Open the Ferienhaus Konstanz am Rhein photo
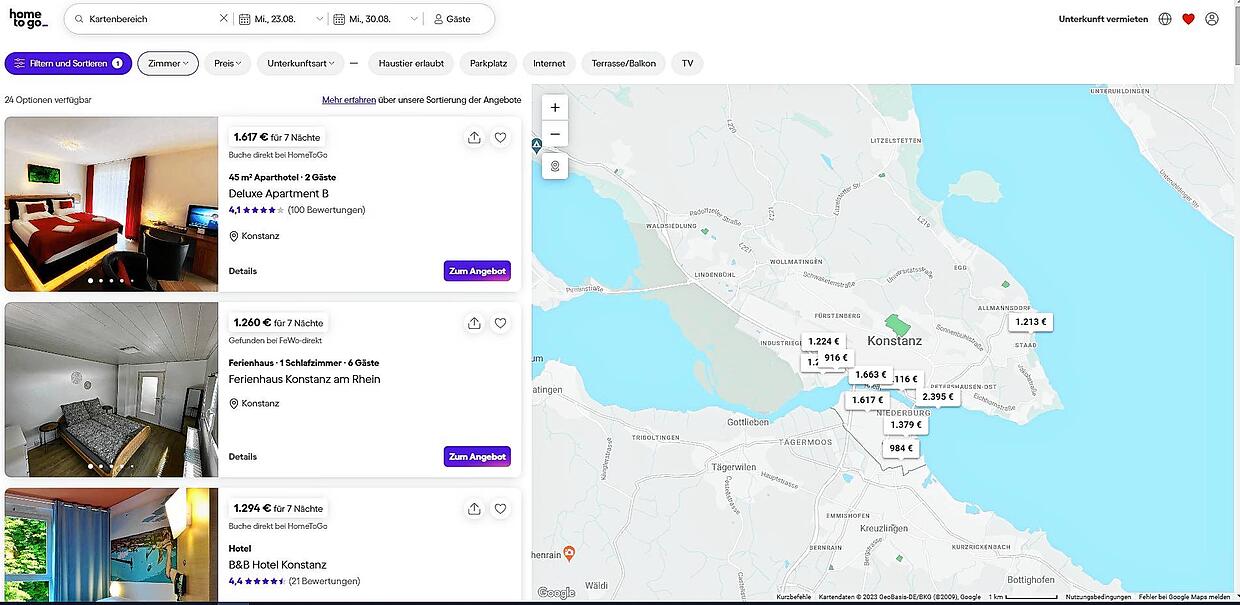This screenshot has width=1240, height=605. (x=111, y=390)
